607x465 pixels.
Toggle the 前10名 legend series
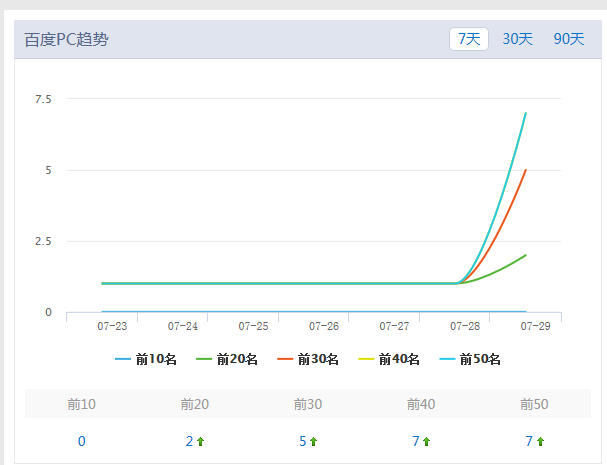pyautogui.click(x=146, y=359)
